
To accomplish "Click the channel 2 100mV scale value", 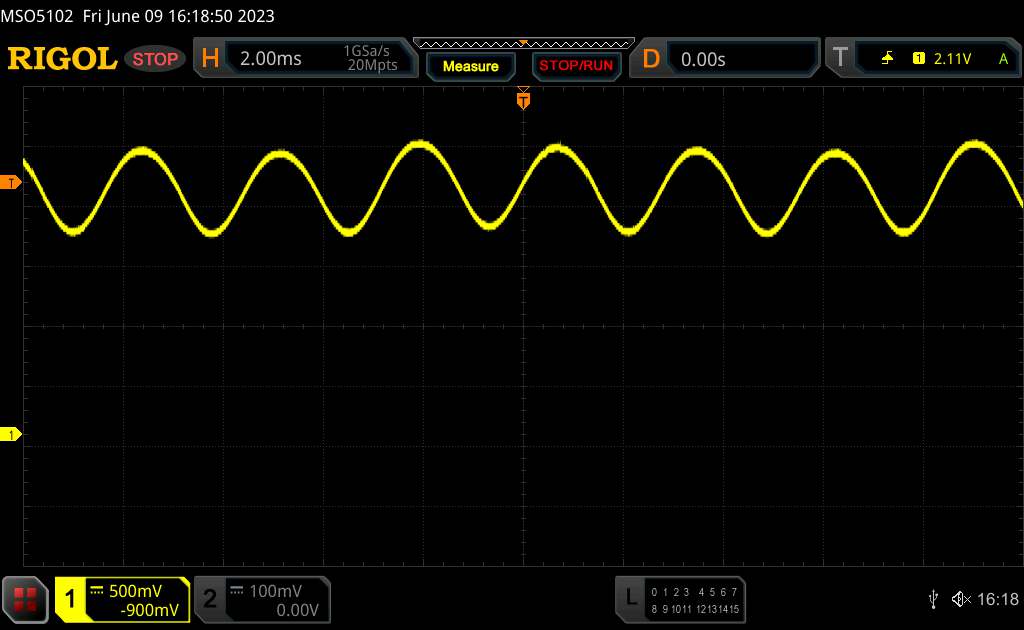I will tap(275, 591).
